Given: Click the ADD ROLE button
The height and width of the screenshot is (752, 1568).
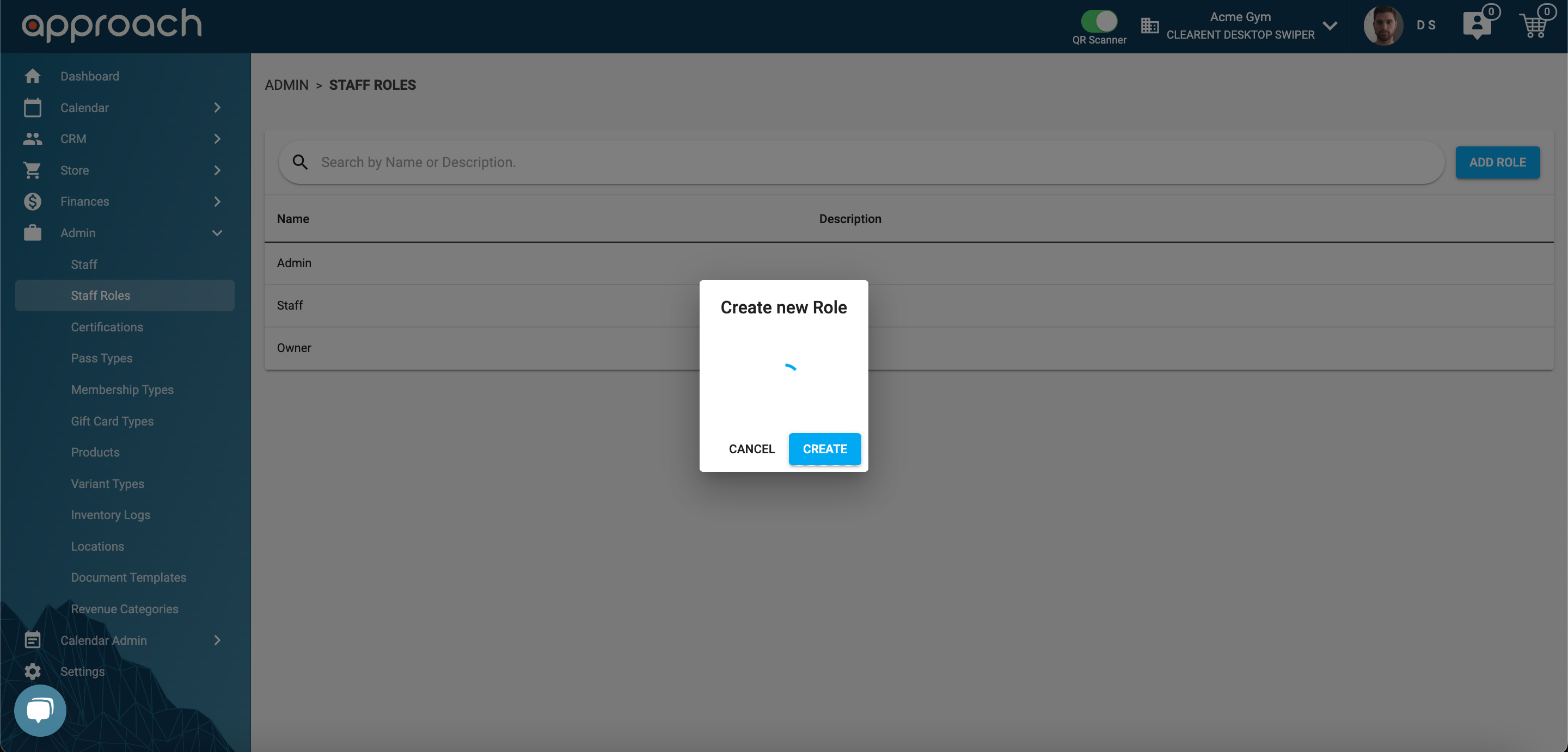Looking at the screenshot, I should tap(1497, 163).
